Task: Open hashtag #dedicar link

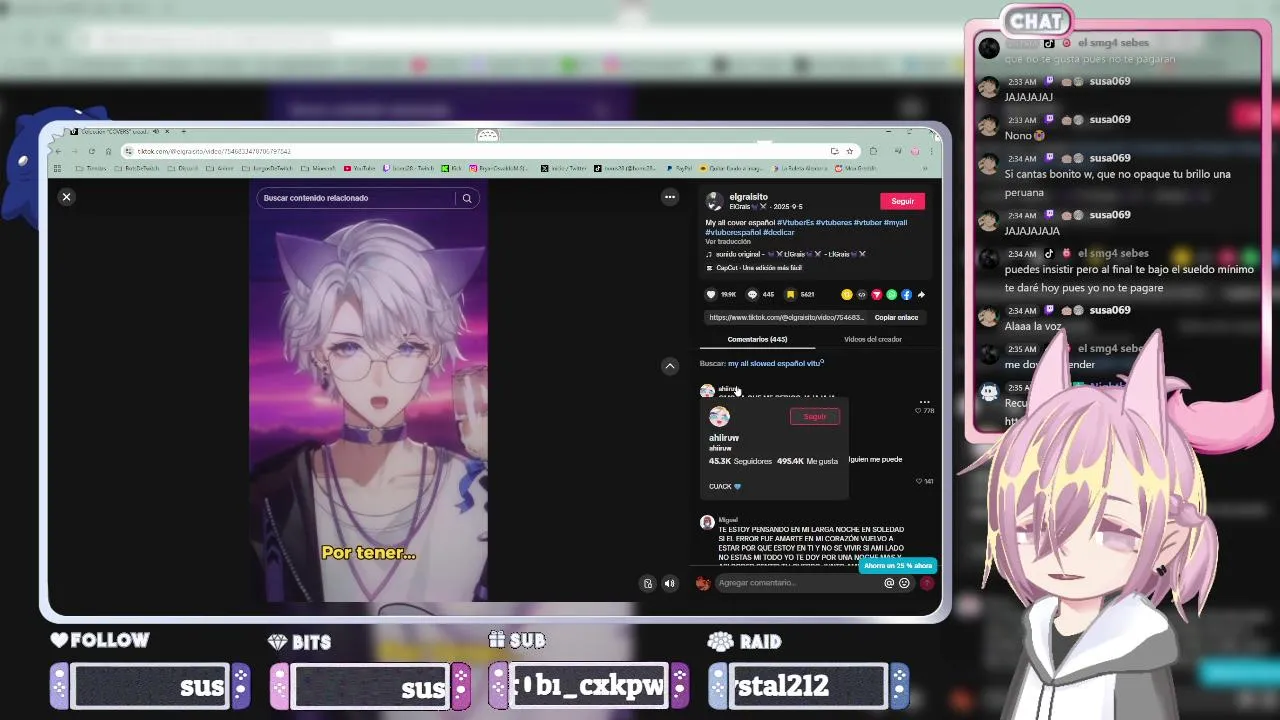Action: pyautogui.click(x=779, y=232)
